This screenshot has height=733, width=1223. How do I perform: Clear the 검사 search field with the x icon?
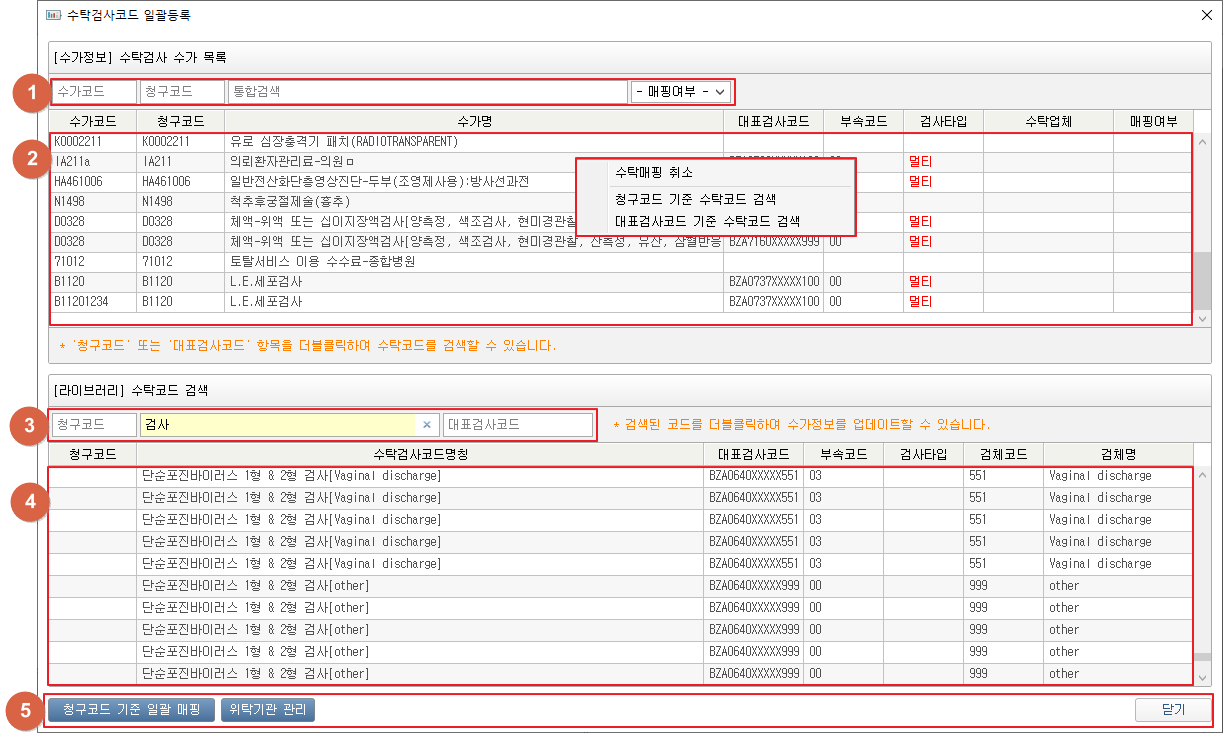click(x=426, y=425)
